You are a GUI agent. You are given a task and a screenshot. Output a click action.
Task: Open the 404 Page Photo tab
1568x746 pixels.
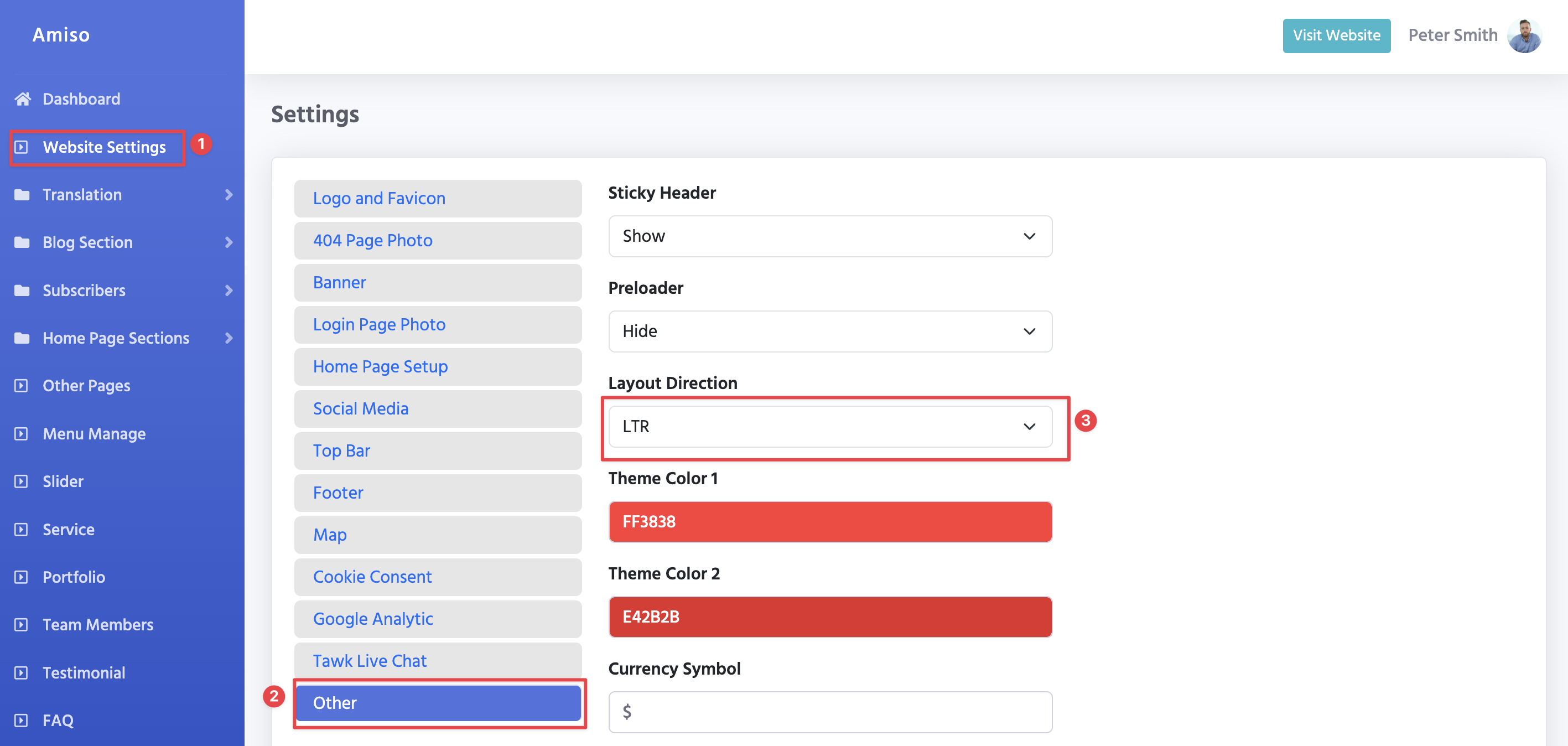(x=438, y=241)
